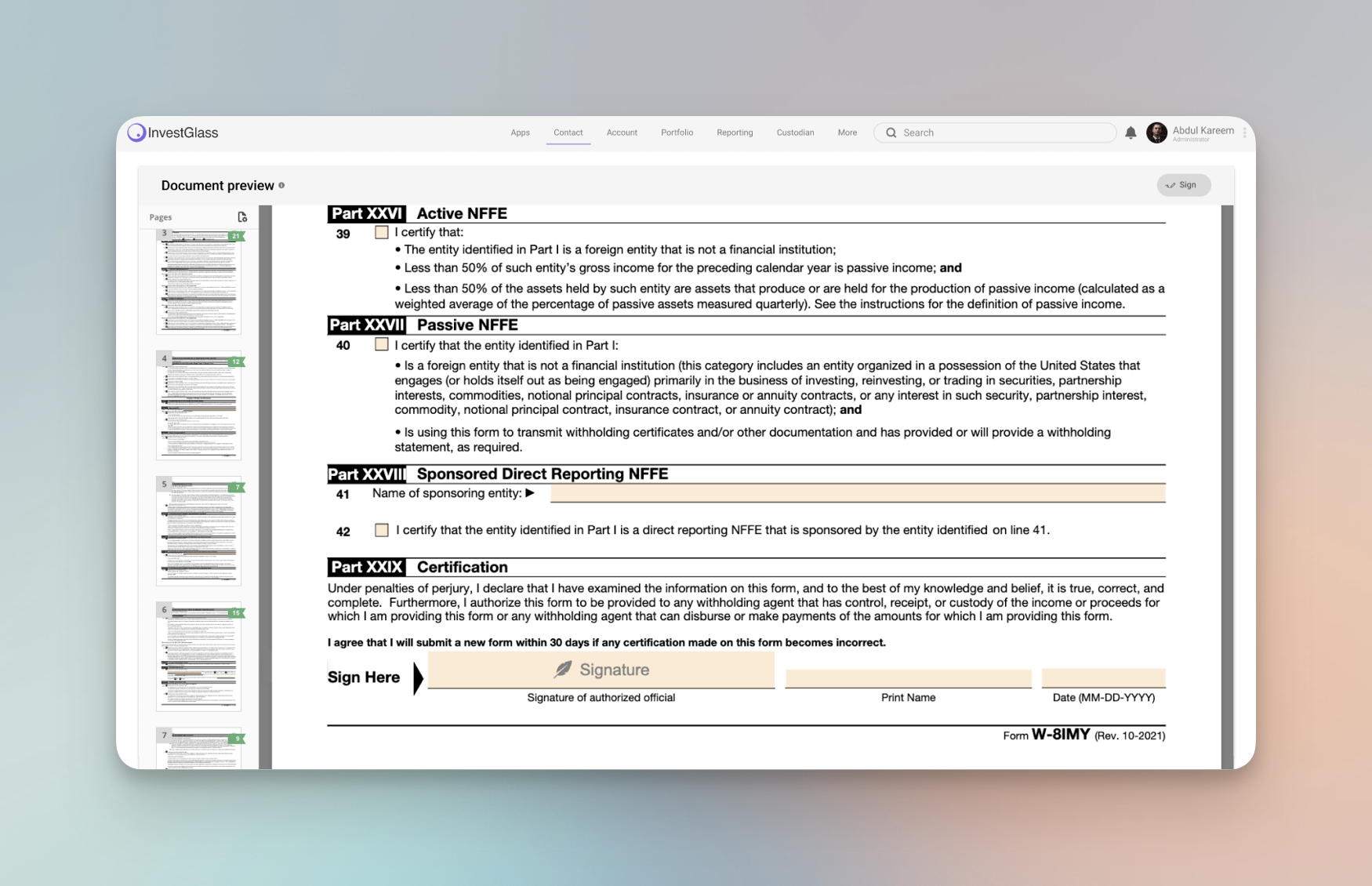The image size is (1372, 886).
Task: Open the notifications bell icon
Action: 1131,133
